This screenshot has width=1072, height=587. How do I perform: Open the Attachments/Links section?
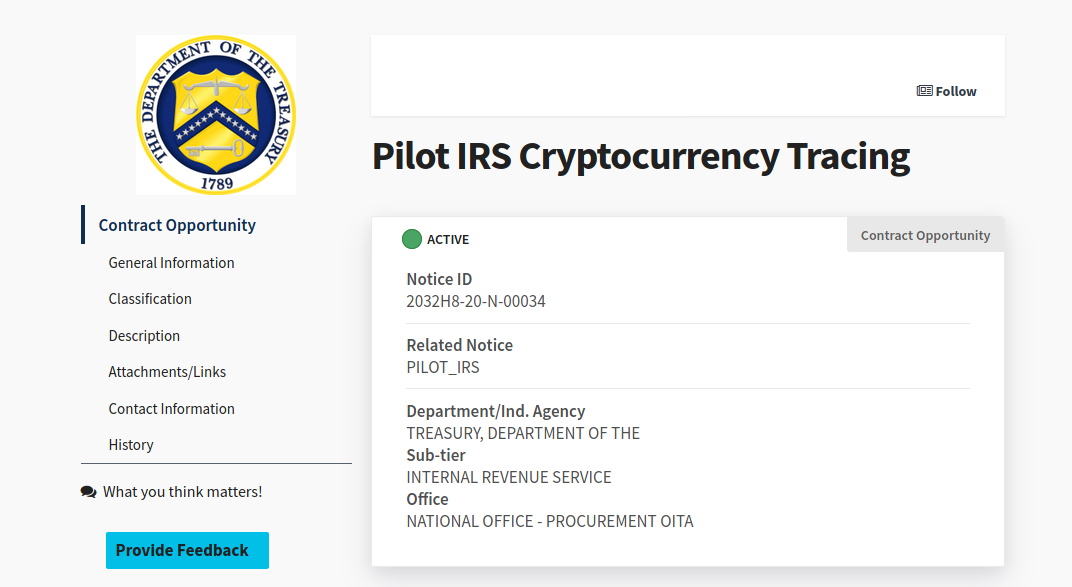pyautogui.click(x=168, y=372)
